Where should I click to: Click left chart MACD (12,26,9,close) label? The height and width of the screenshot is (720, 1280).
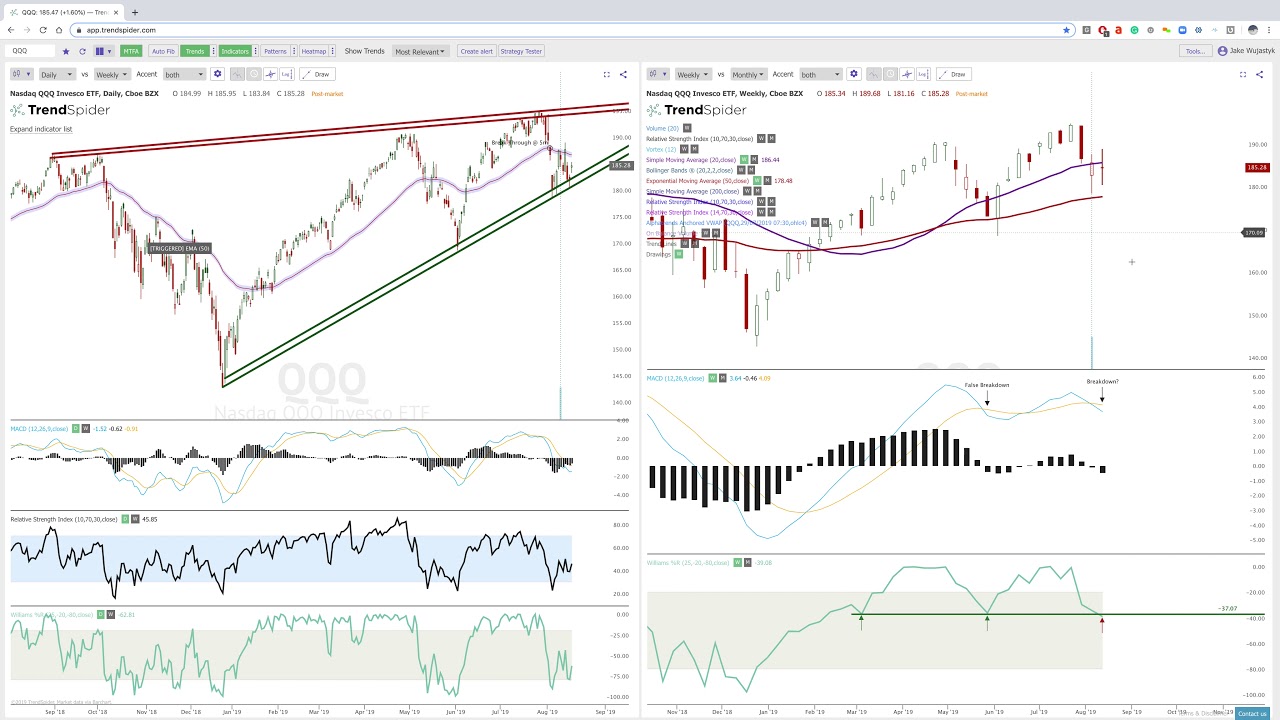click(x=39, y=428)
